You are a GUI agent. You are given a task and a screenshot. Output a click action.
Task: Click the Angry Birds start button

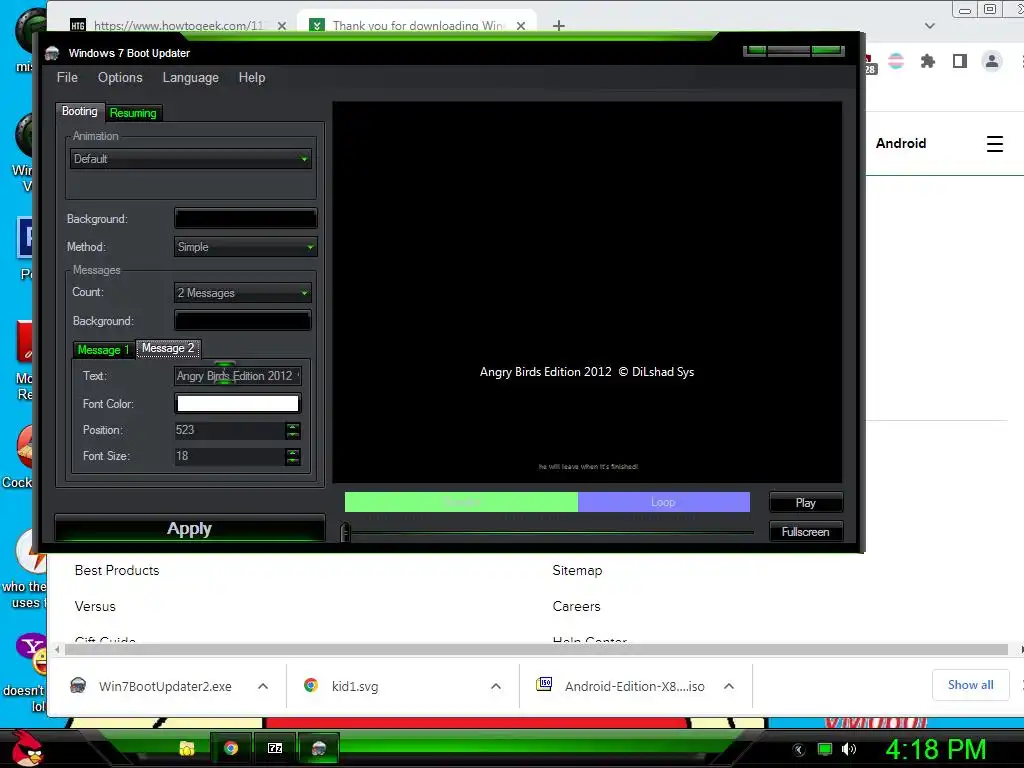point(28,748)
